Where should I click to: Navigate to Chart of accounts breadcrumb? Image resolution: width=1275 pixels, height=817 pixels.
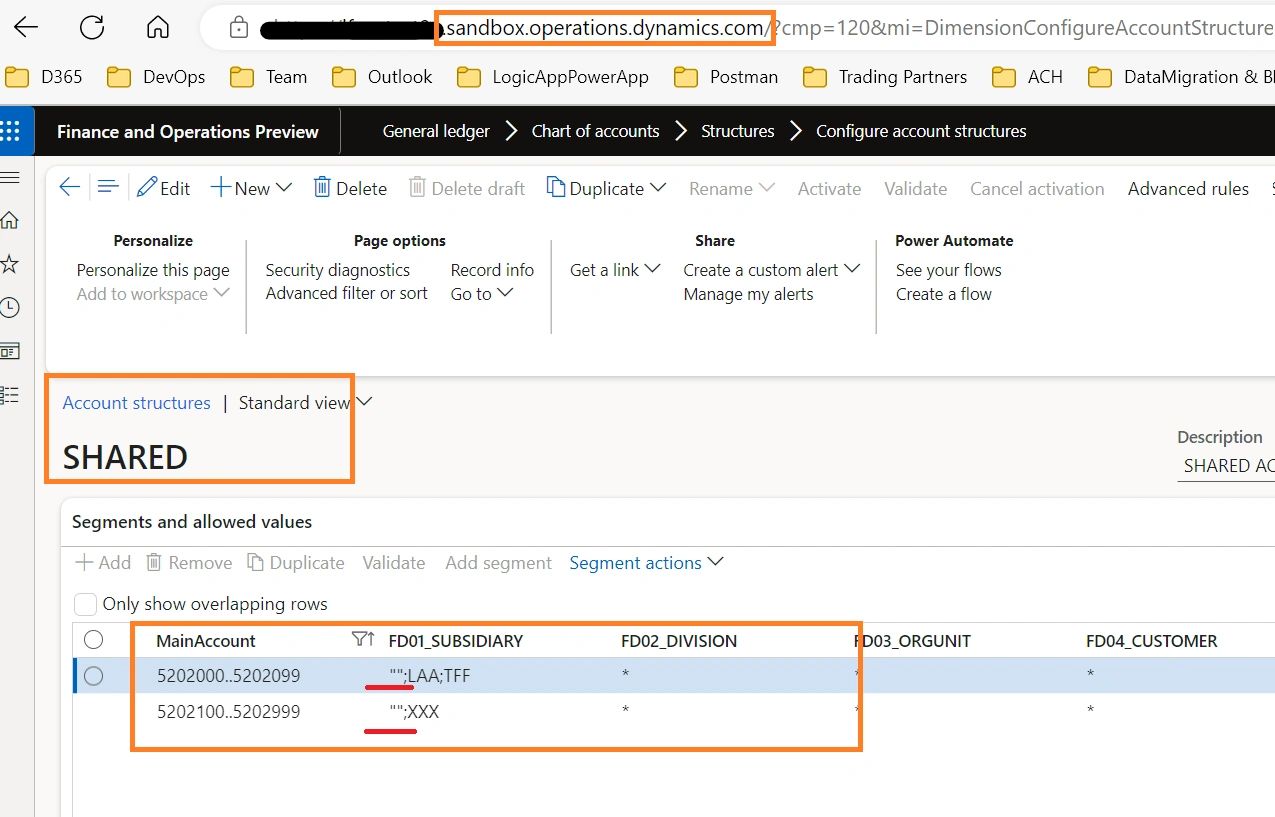coord(595,130)
